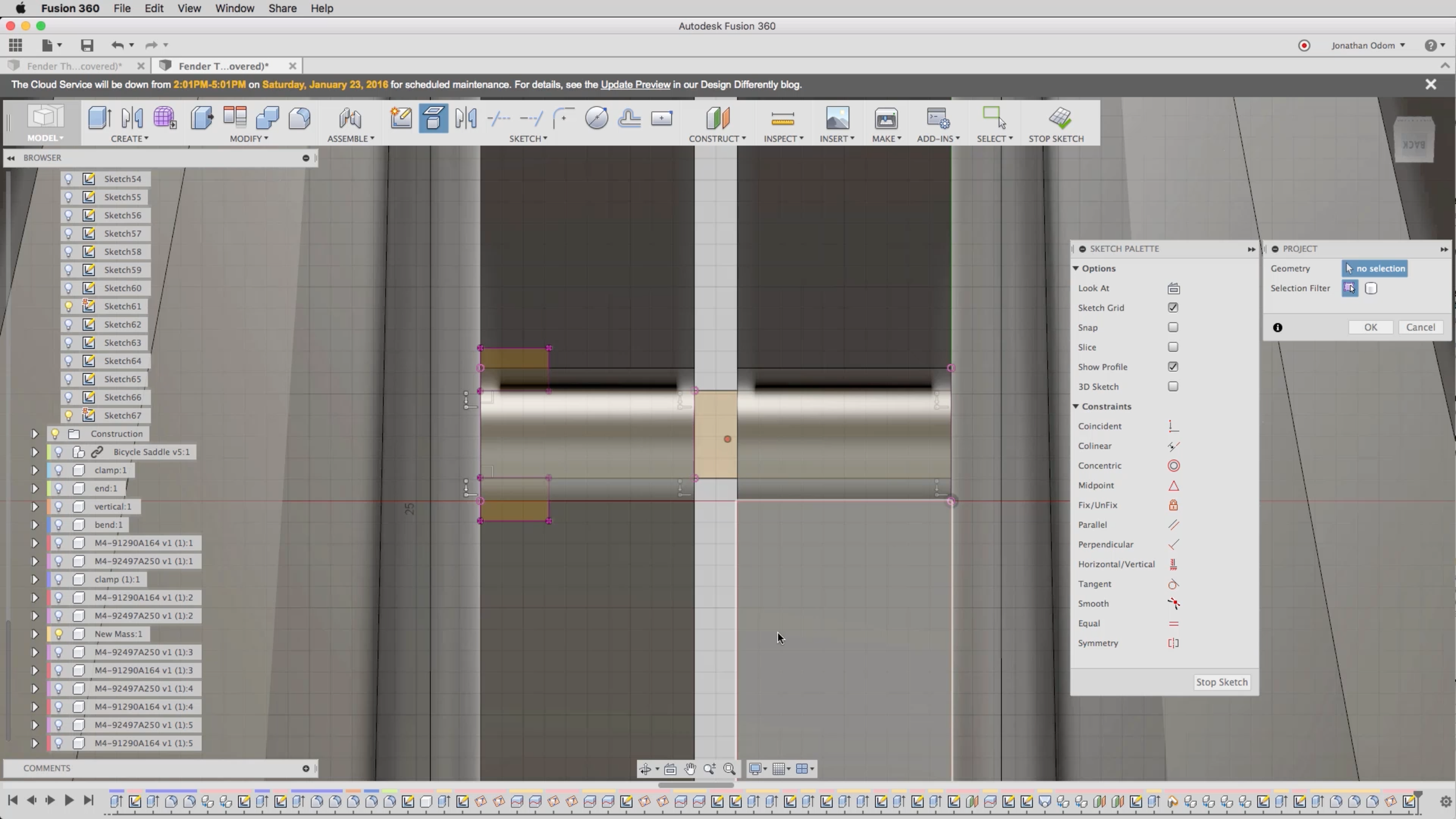Viewport: 1456px width, 819px height.
Task: Switch to the first Fender document tab
Action: click(74, 66)
